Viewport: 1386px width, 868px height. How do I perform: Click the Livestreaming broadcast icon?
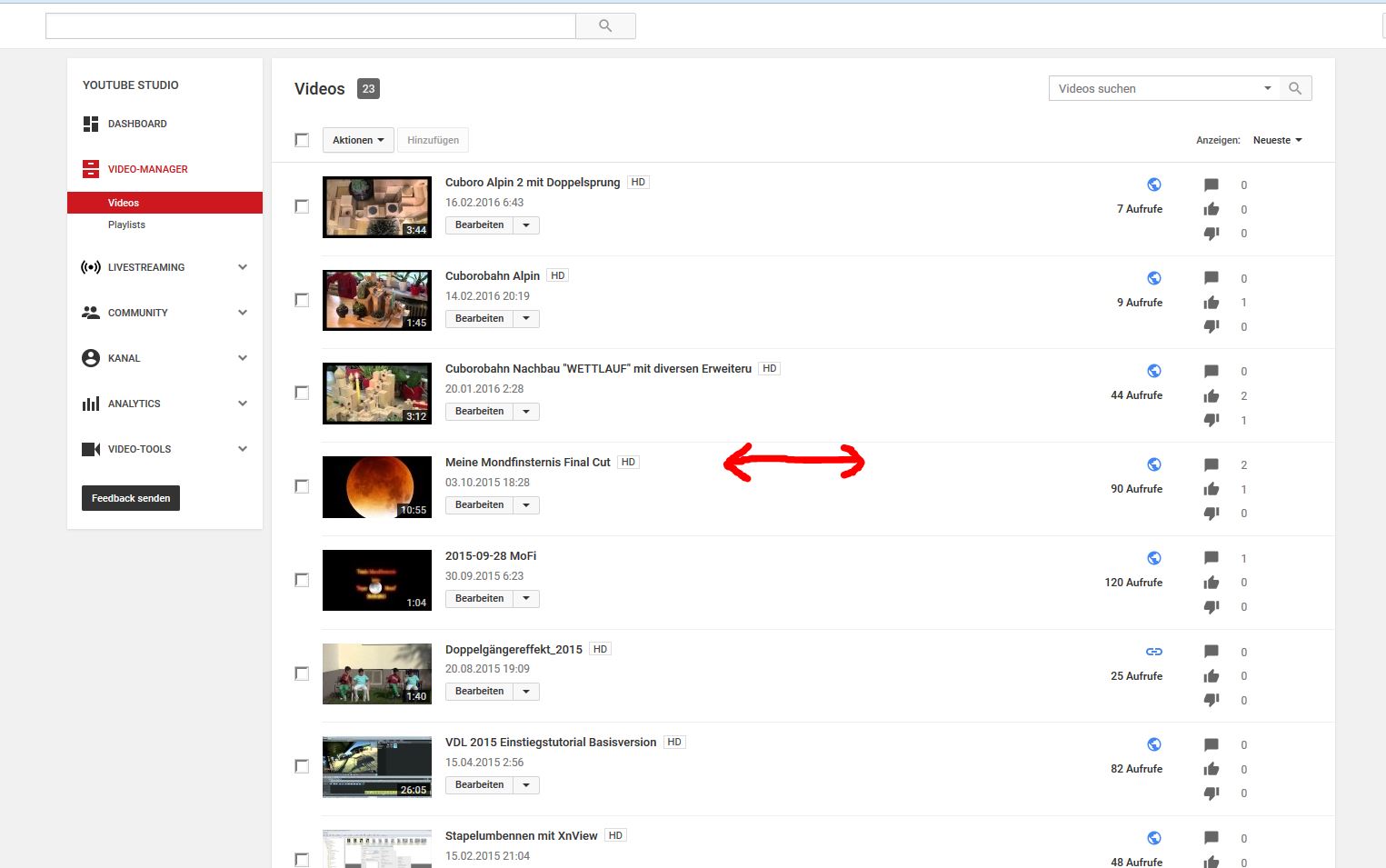91,267
